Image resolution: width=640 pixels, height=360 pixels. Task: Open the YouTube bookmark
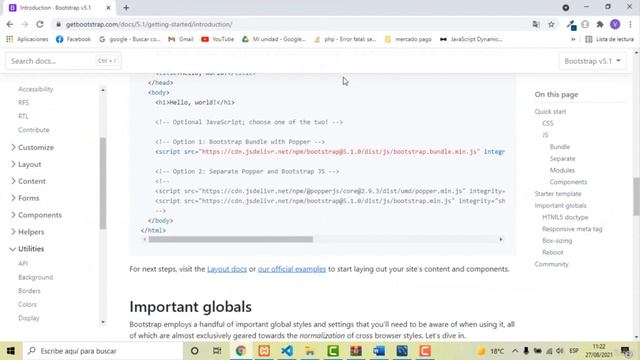pos(218,39)
